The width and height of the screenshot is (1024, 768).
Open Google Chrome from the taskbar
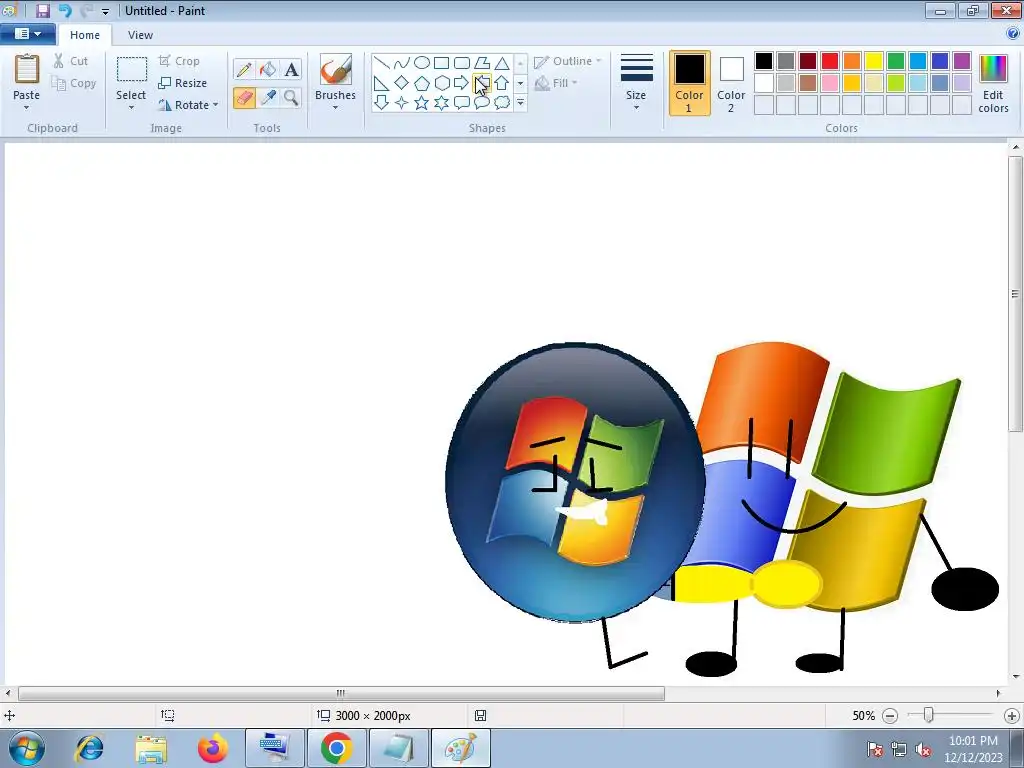336,748
